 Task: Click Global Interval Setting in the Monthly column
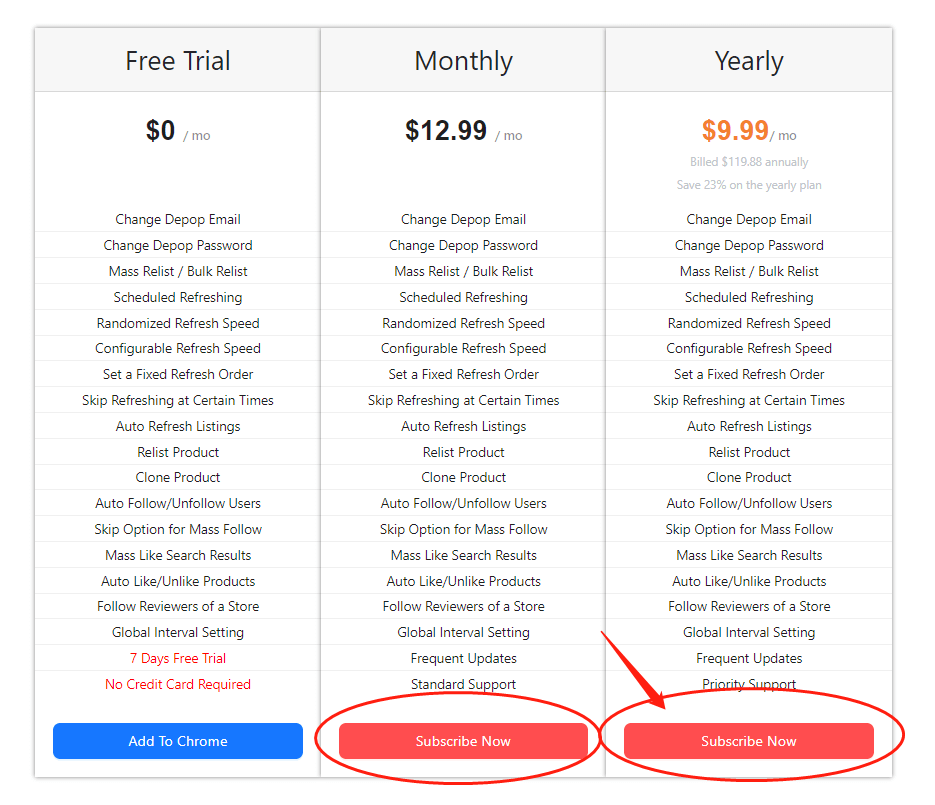[x=463, y=632]
